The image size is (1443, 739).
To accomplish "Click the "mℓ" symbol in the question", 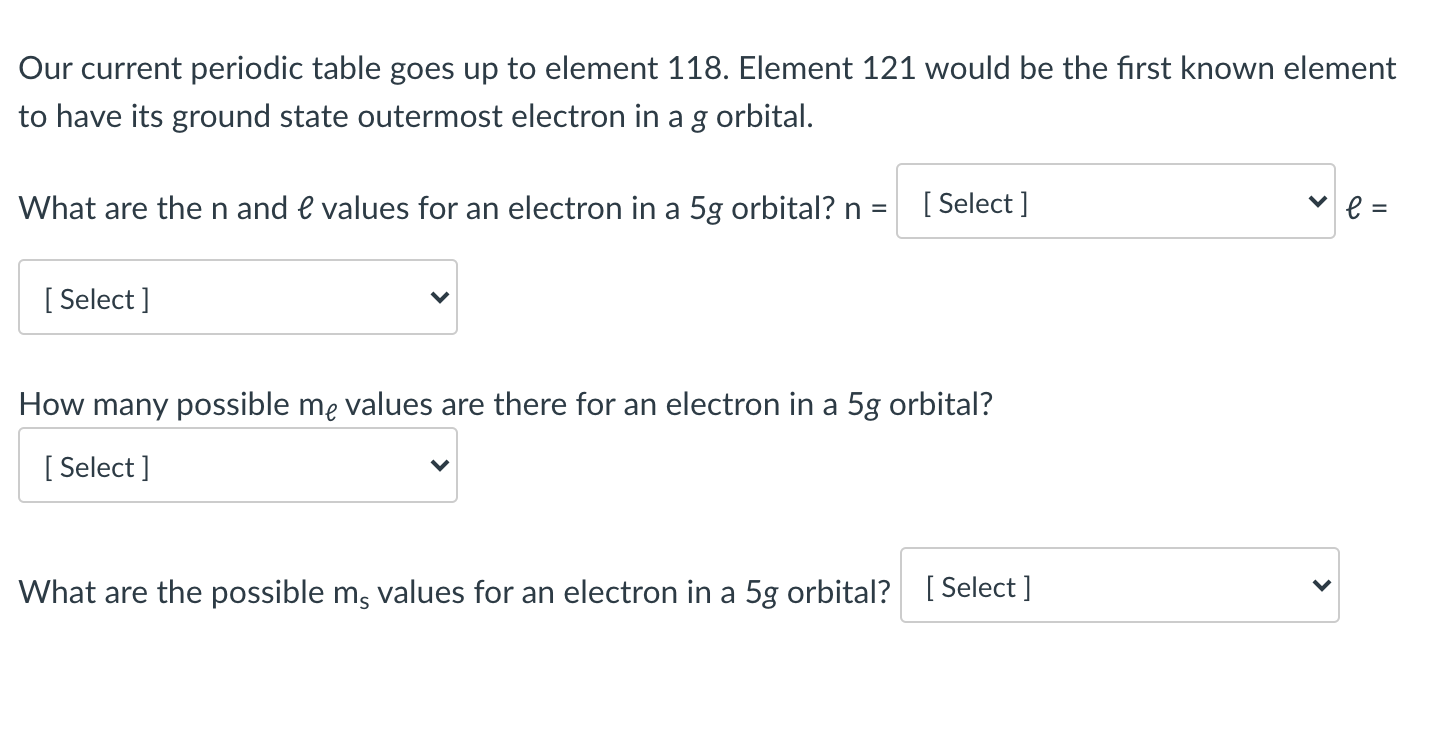I will (x=318, y=407).
